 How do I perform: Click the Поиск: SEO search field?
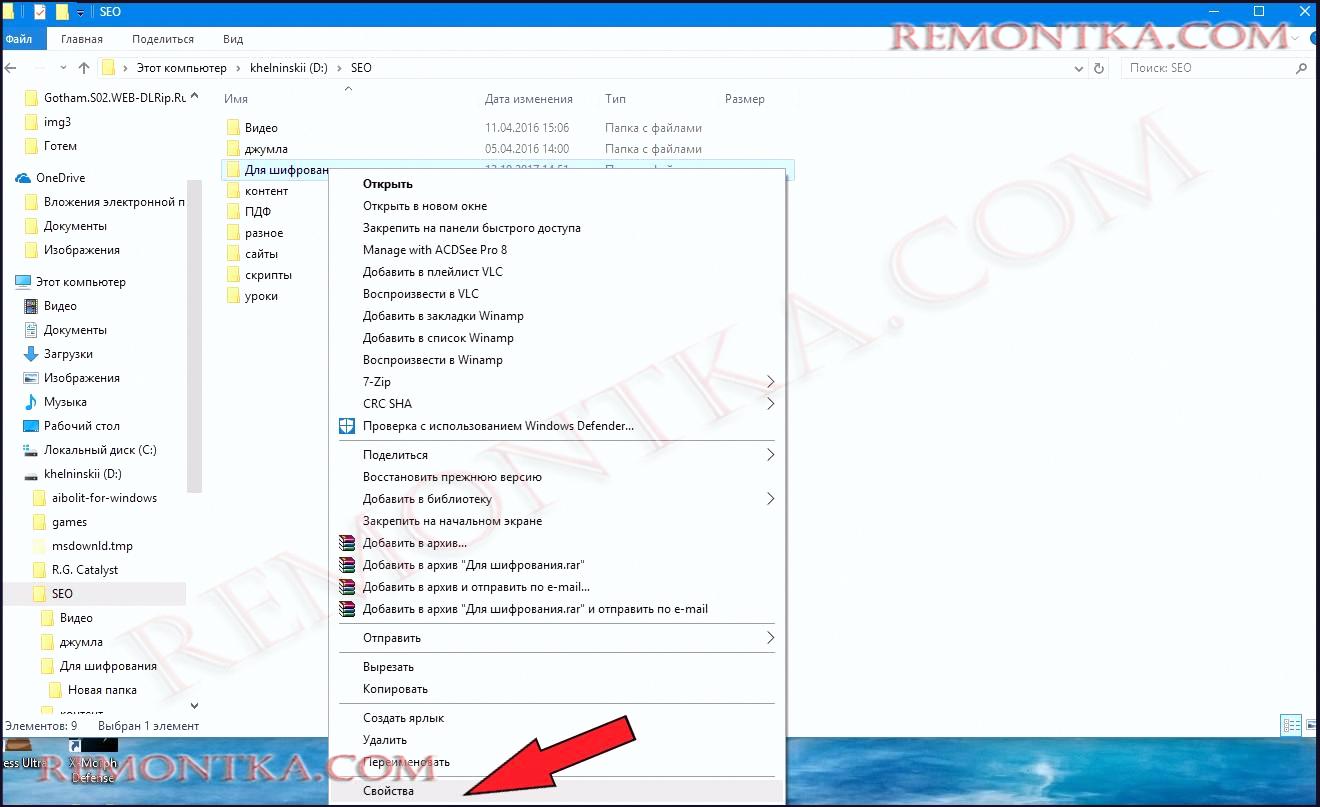(x=1210, y=68)
